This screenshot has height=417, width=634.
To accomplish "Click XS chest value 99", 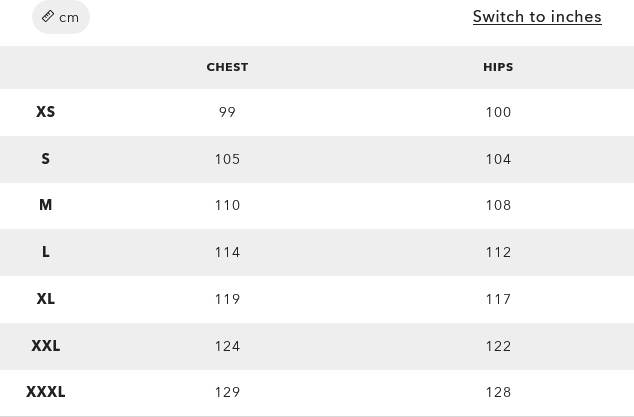I will [227, 112].
